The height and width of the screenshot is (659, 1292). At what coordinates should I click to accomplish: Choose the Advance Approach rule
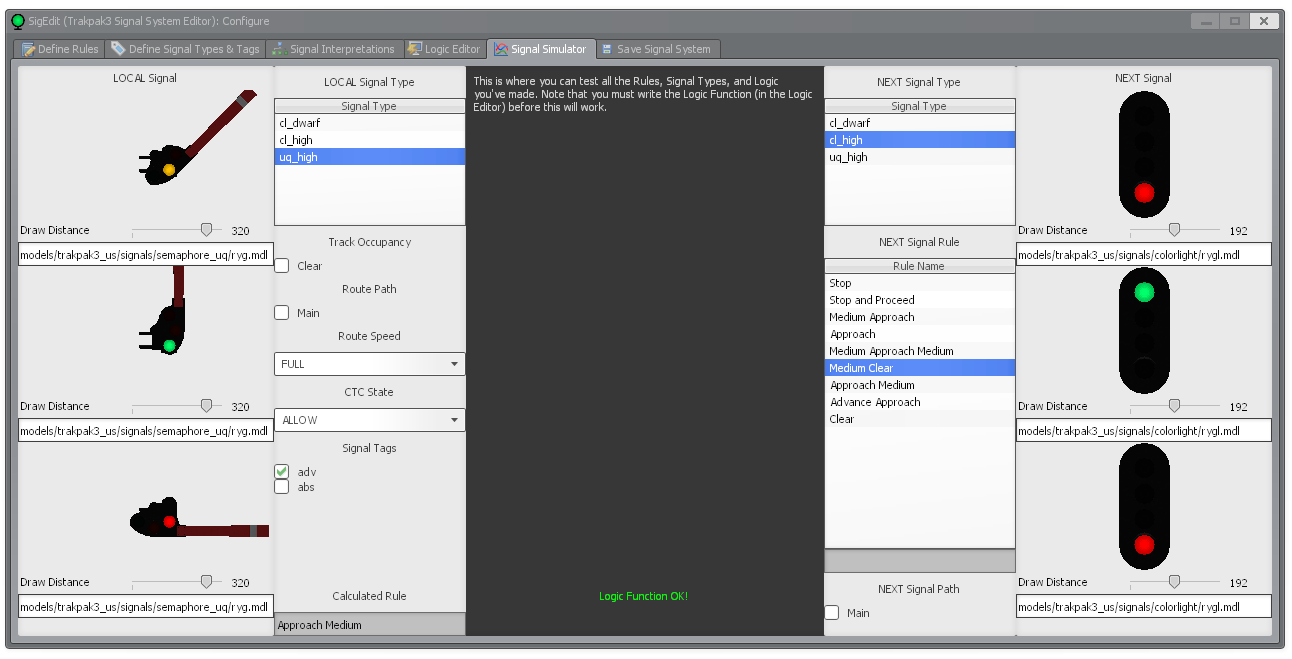(x=920, y=402)
